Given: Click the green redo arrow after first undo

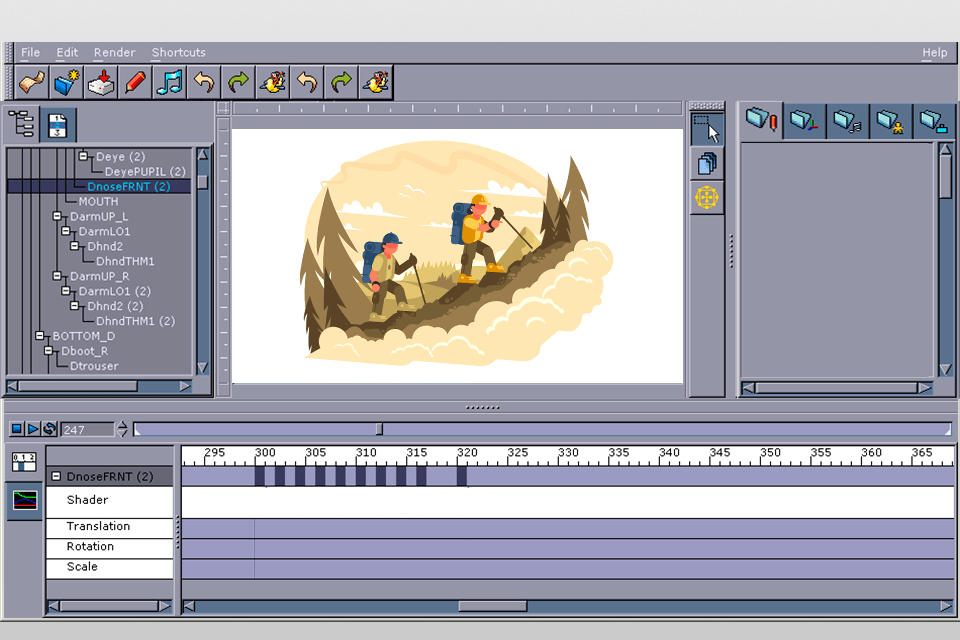Looking at the screenshot, I should [x=238, y=82].
